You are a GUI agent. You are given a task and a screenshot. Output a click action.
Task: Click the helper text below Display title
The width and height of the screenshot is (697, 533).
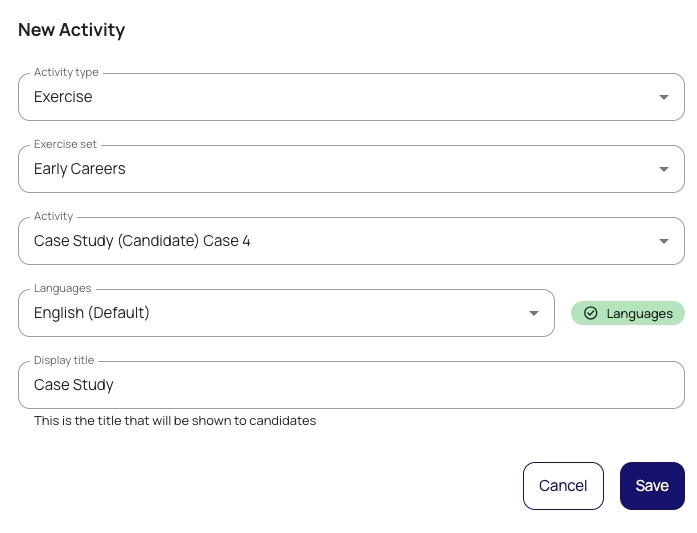(x=175, y=421)
